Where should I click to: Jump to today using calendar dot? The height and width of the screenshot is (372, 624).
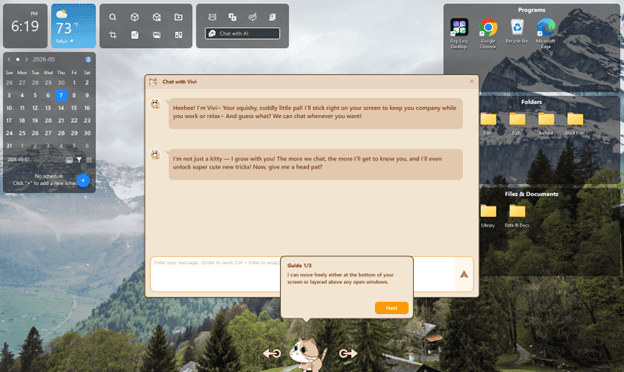(x=18, y=59)
